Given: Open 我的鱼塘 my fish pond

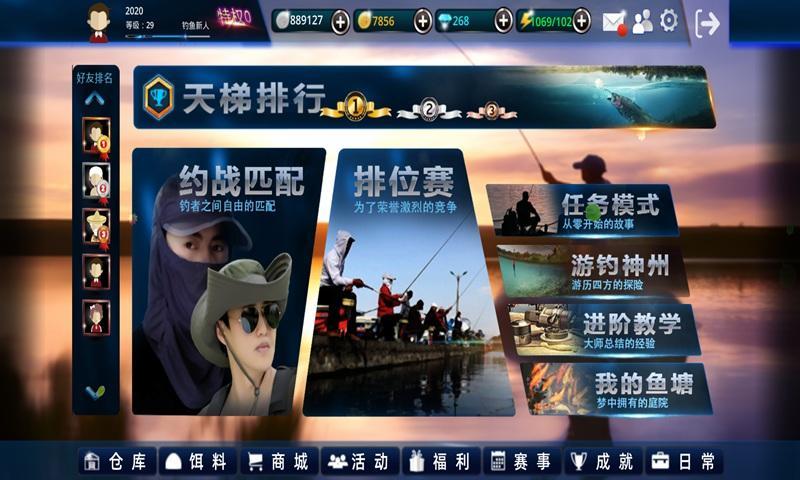Looking at the screenshot, I should 617,388.
